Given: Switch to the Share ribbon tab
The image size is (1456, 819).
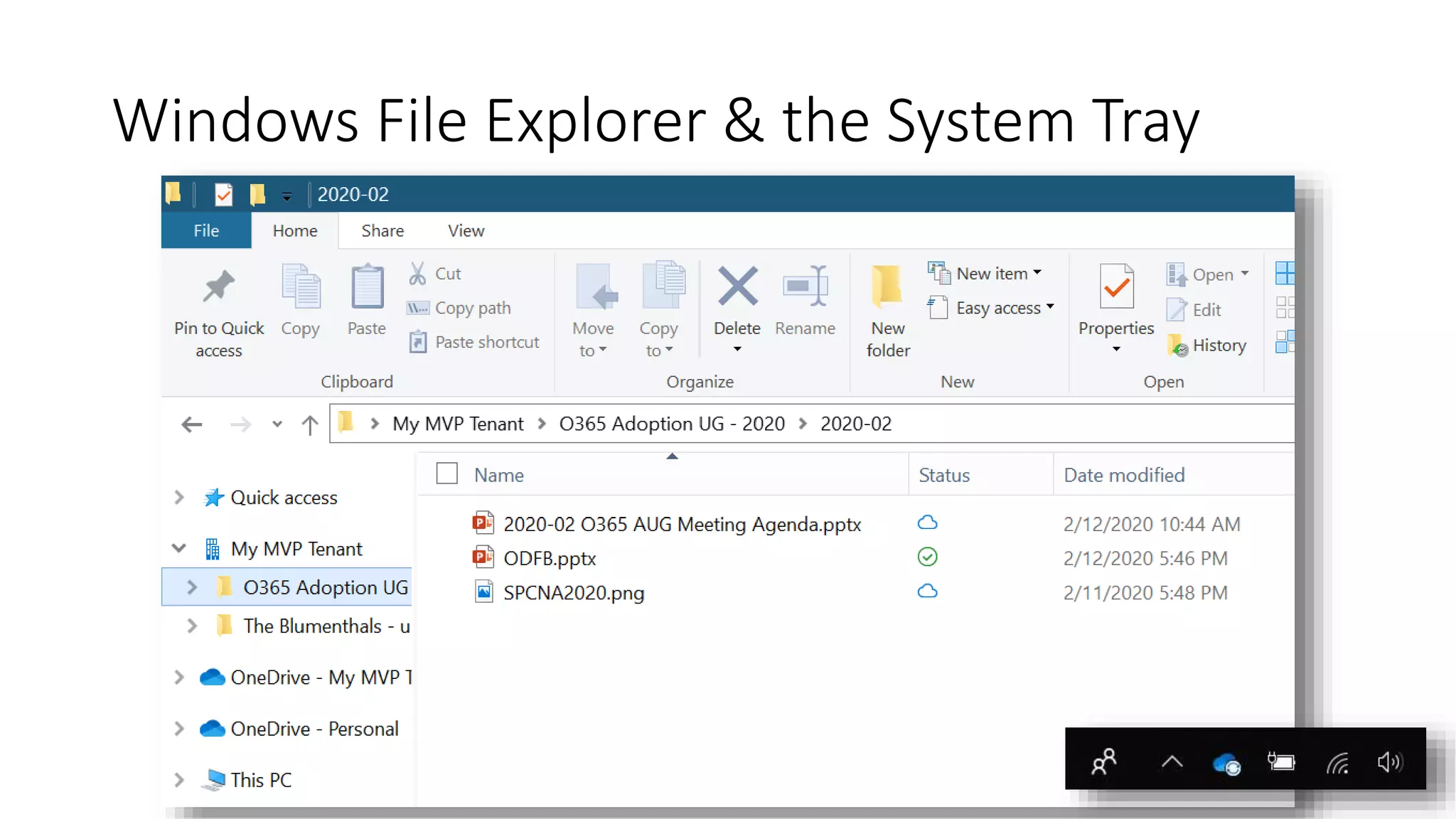Looking at the screenshot, I should pos(382,230).
